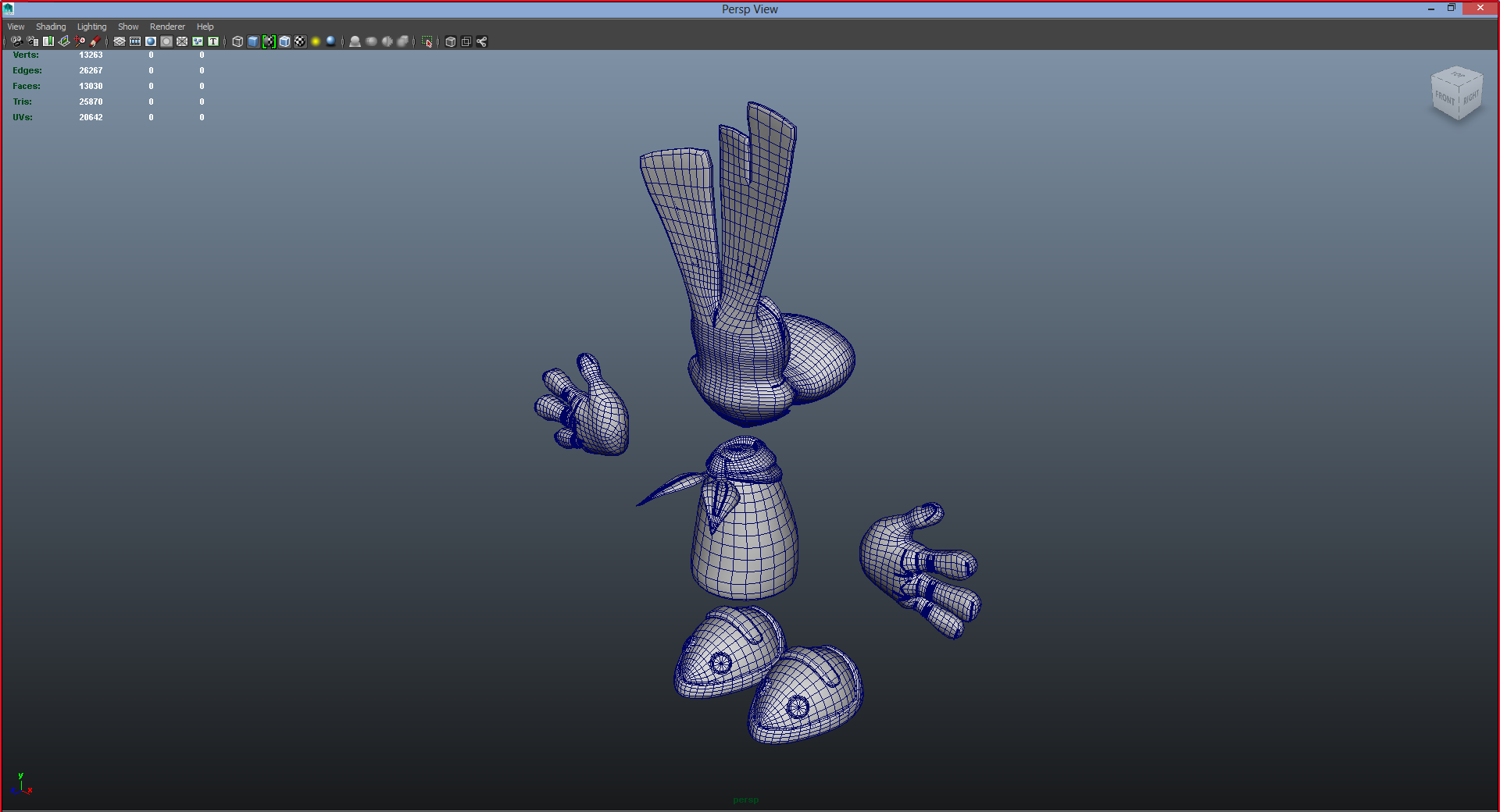Enable Wireframe on Shaded mode

pyautogui.click(x=284, y=41)
